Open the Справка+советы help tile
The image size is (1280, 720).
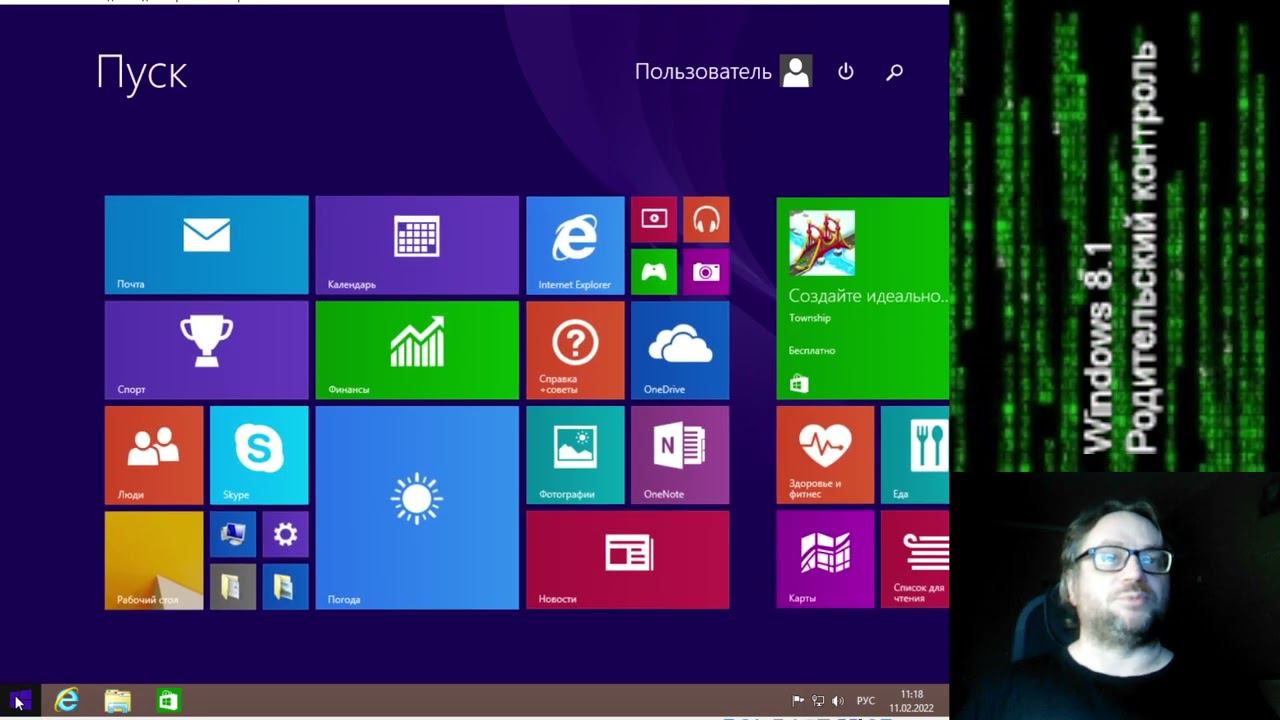coord(575,350)
